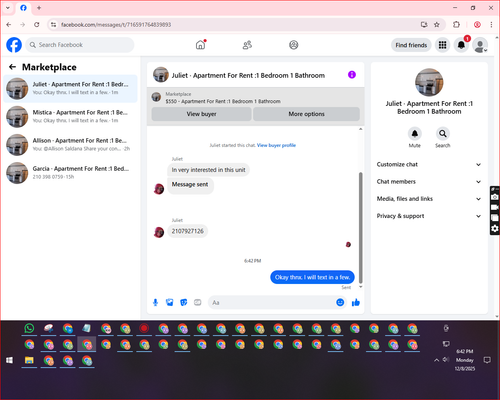Click the chat scrollbar up arrow
This screenshot has width=500, height=400.
[360, 129]
